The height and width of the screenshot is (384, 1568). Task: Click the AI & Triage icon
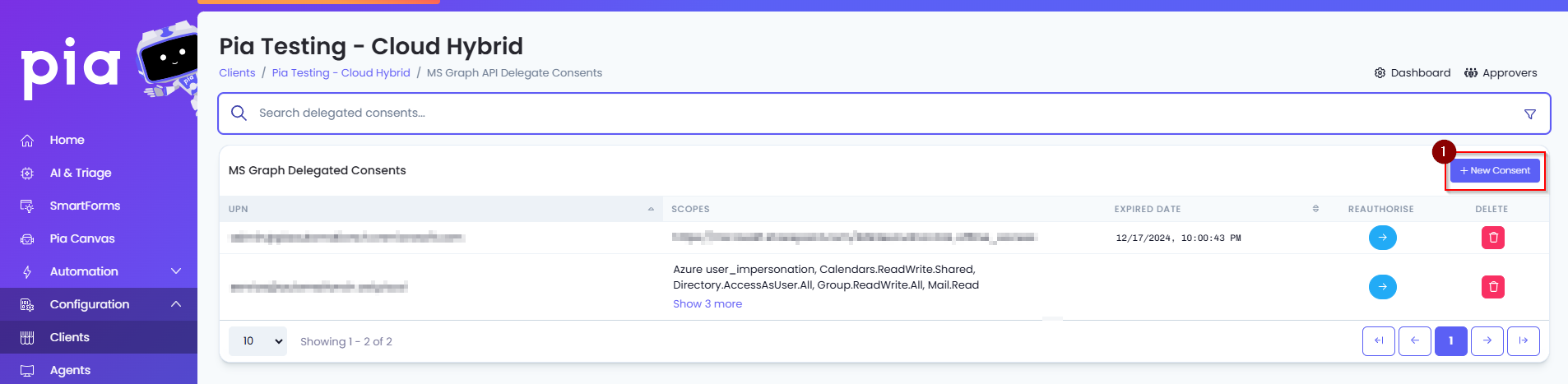pos(27,173)
